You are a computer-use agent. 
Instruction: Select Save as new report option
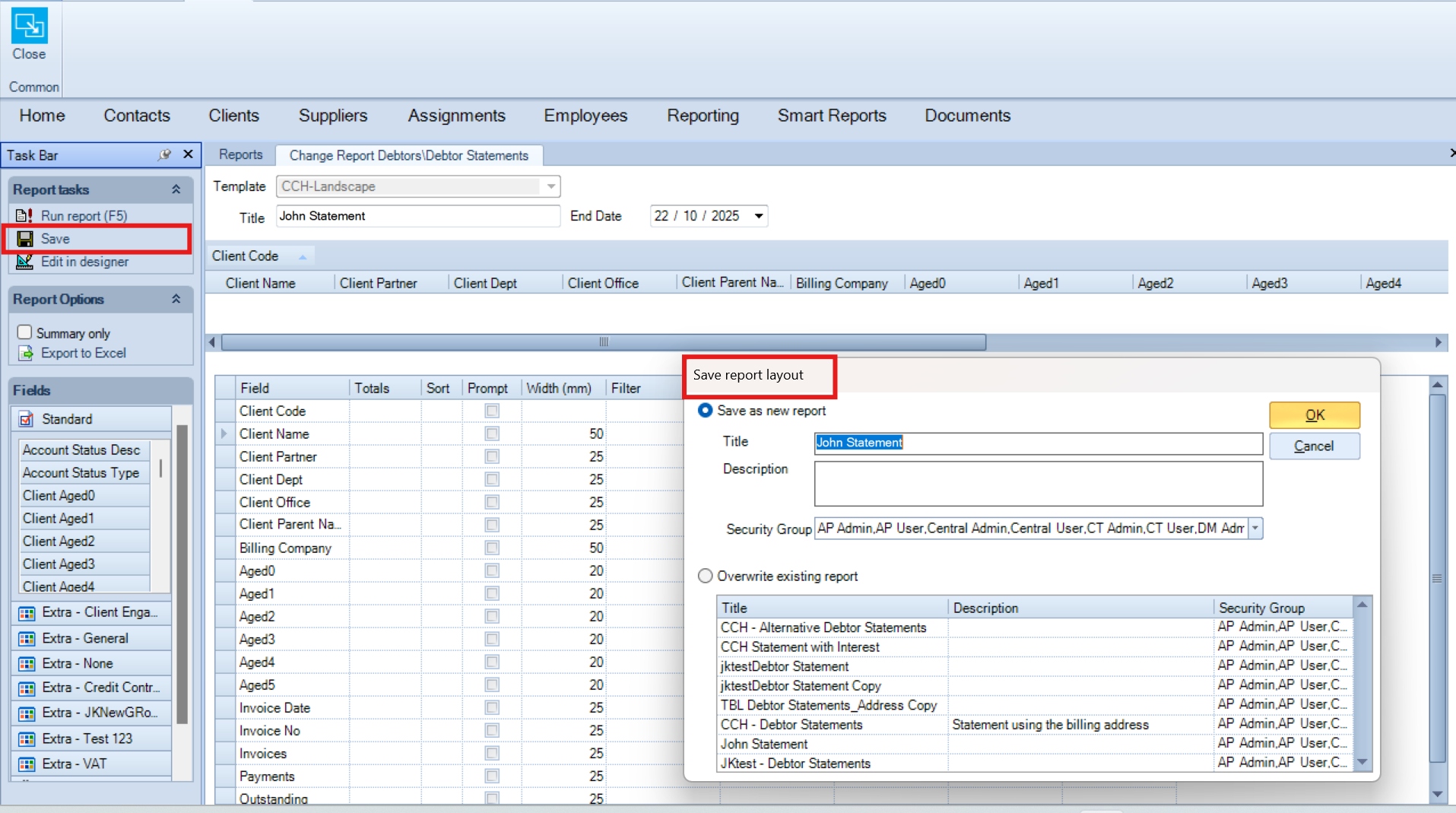[x=706, y=411]
